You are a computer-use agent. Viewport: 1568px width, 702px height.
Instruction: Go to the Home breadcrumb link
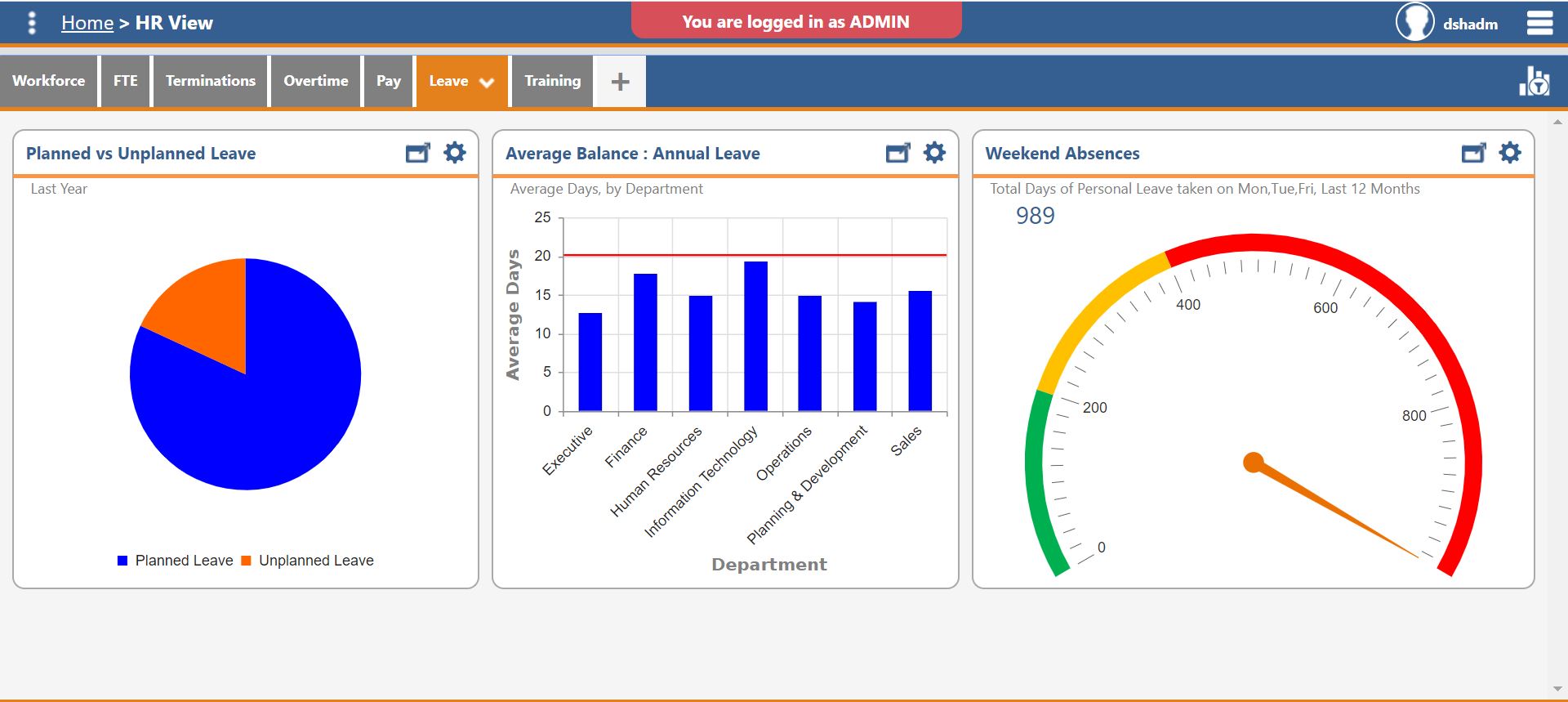click(x=87, y=23)
